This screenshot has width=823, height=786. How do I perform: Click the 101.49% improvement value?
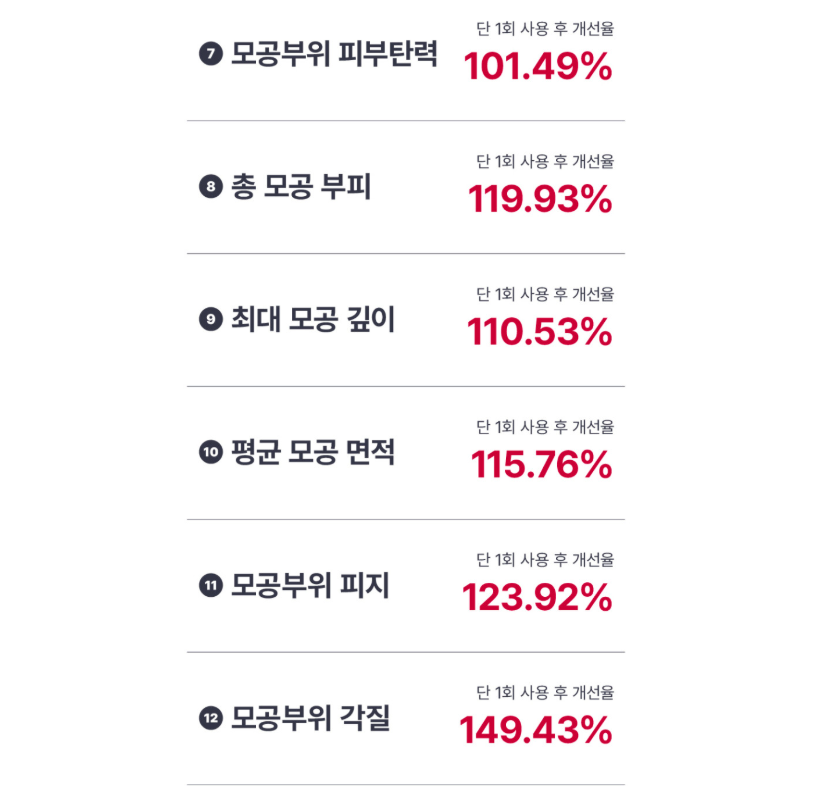point(538,67)
